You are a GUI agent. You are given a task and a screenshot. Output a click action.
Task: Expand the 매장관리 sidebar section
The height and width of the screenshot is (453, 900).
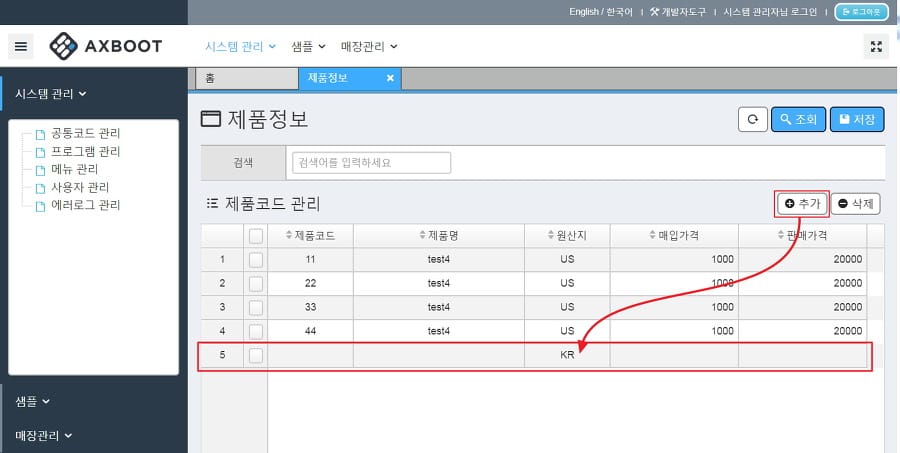click(x=44, y=436)
